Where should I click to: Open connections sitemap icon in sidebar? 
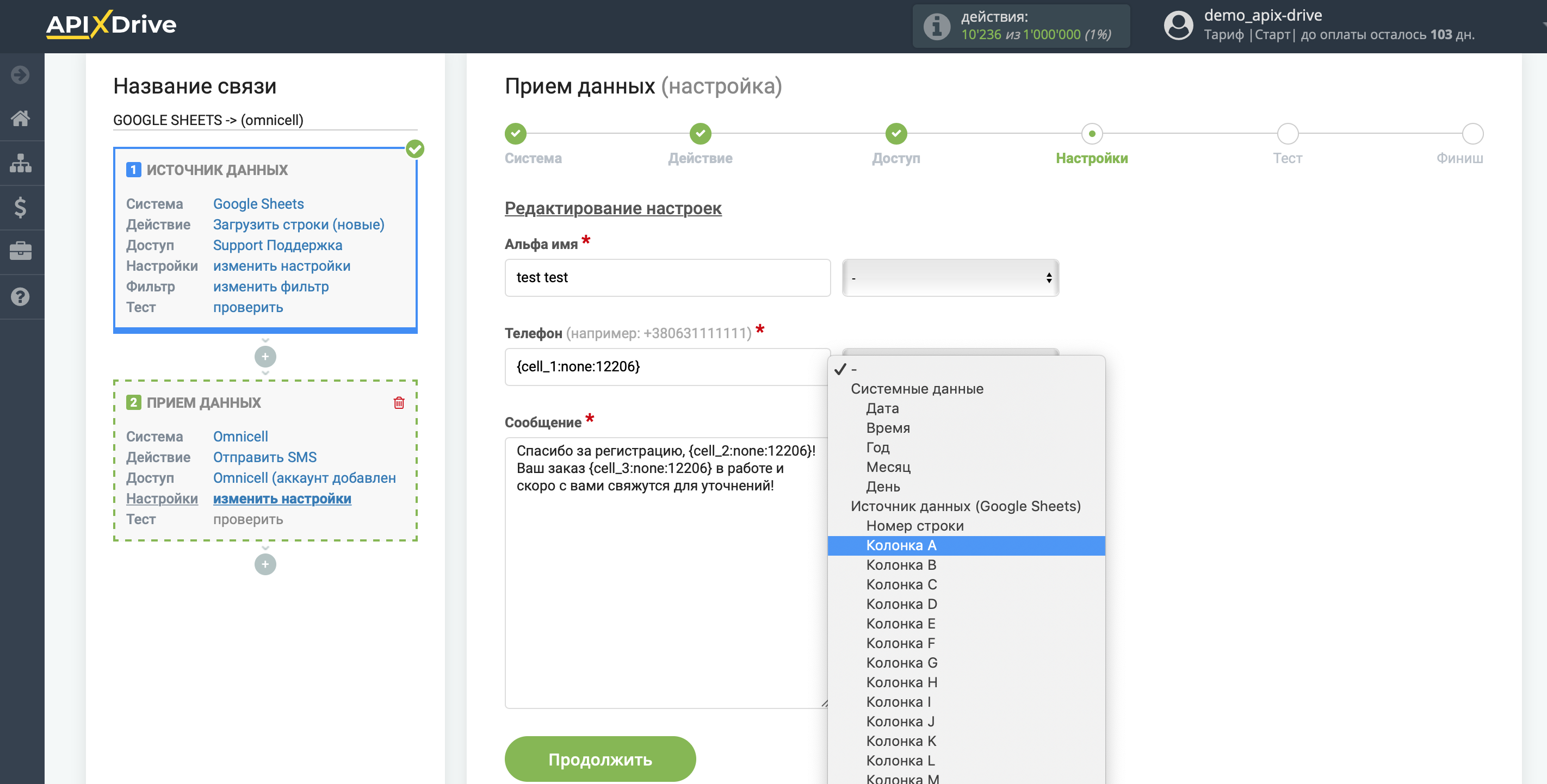[21, 163]
